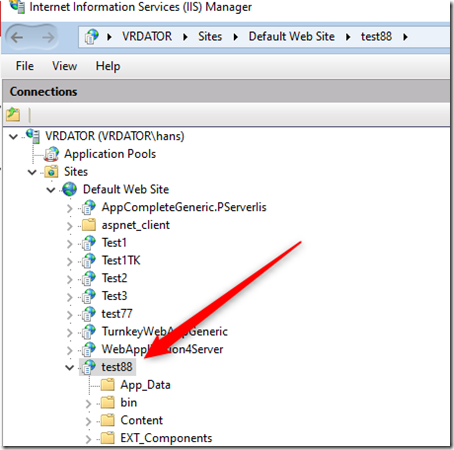Select the Test1TK label
Image resolution: width=454 pixels, height=450 pixels.
[x=121, y=260]
